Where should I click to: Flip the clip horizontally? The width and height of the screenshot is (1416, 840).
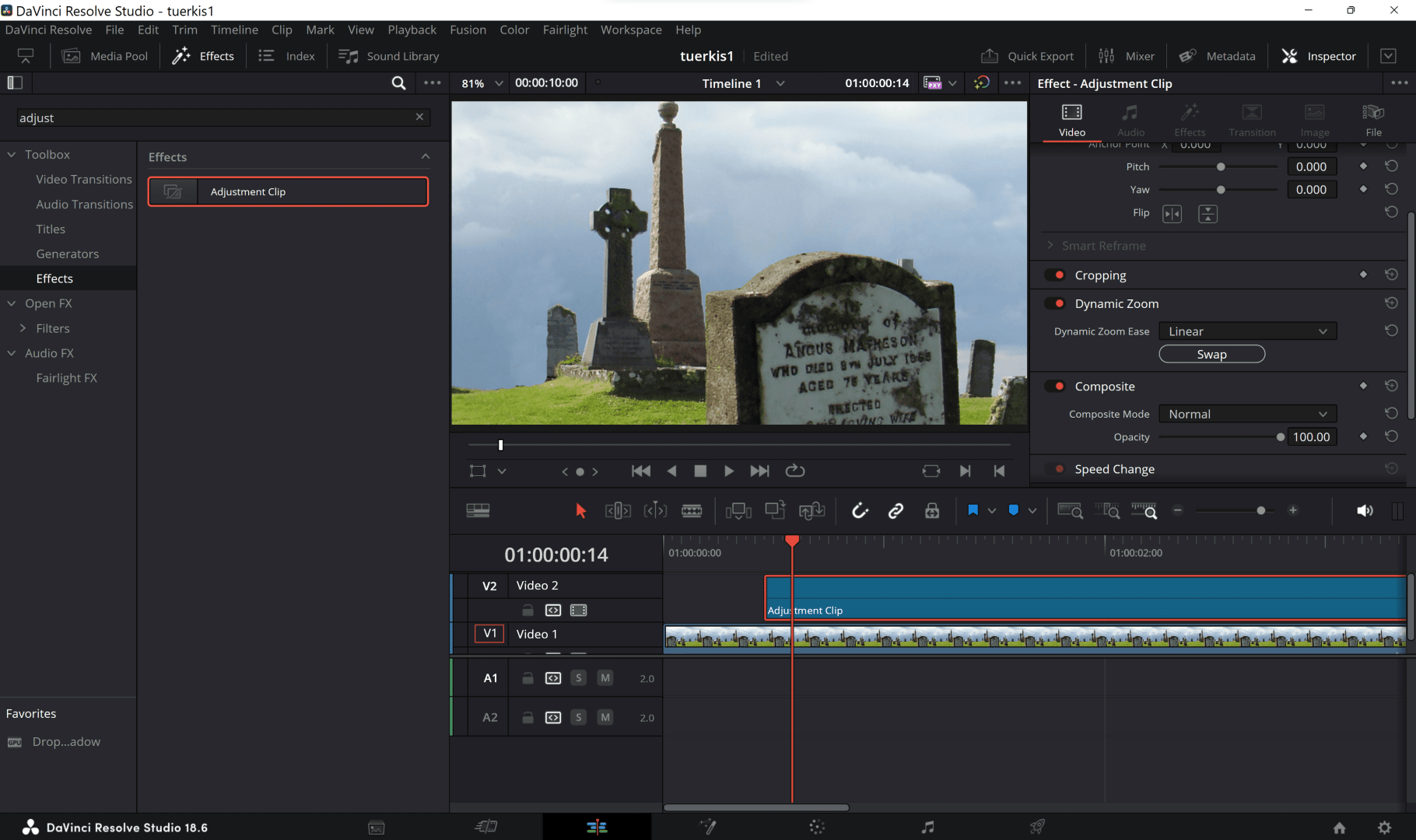pyautogui.click(x=1172, y=214)
